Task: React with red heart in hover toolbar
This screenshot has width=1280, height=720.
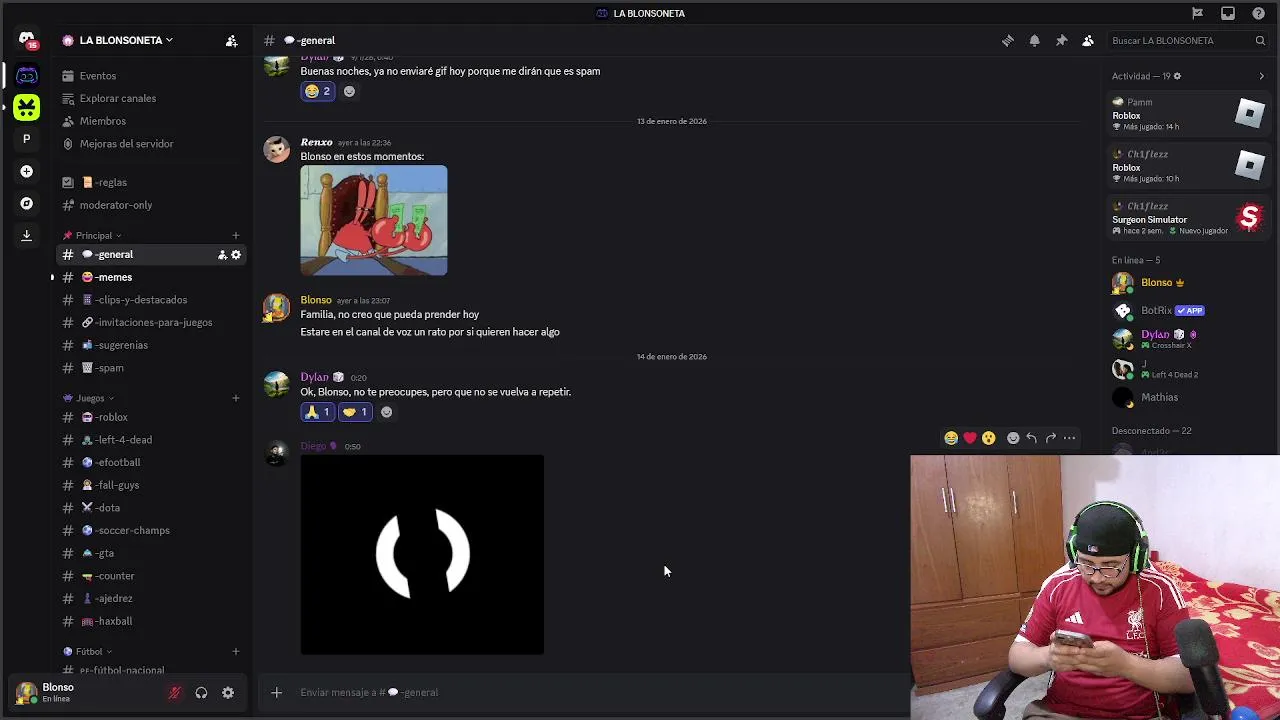Action: pos(970,438)
